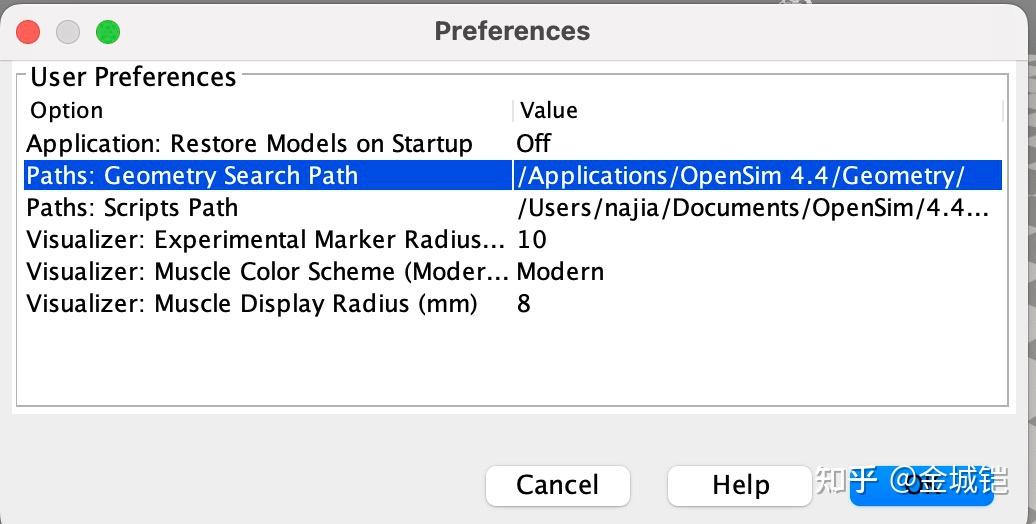Select the Scripts Path option
This screenshot has width=1036, height=524.
pyautogui.click(x=132, y=208)
